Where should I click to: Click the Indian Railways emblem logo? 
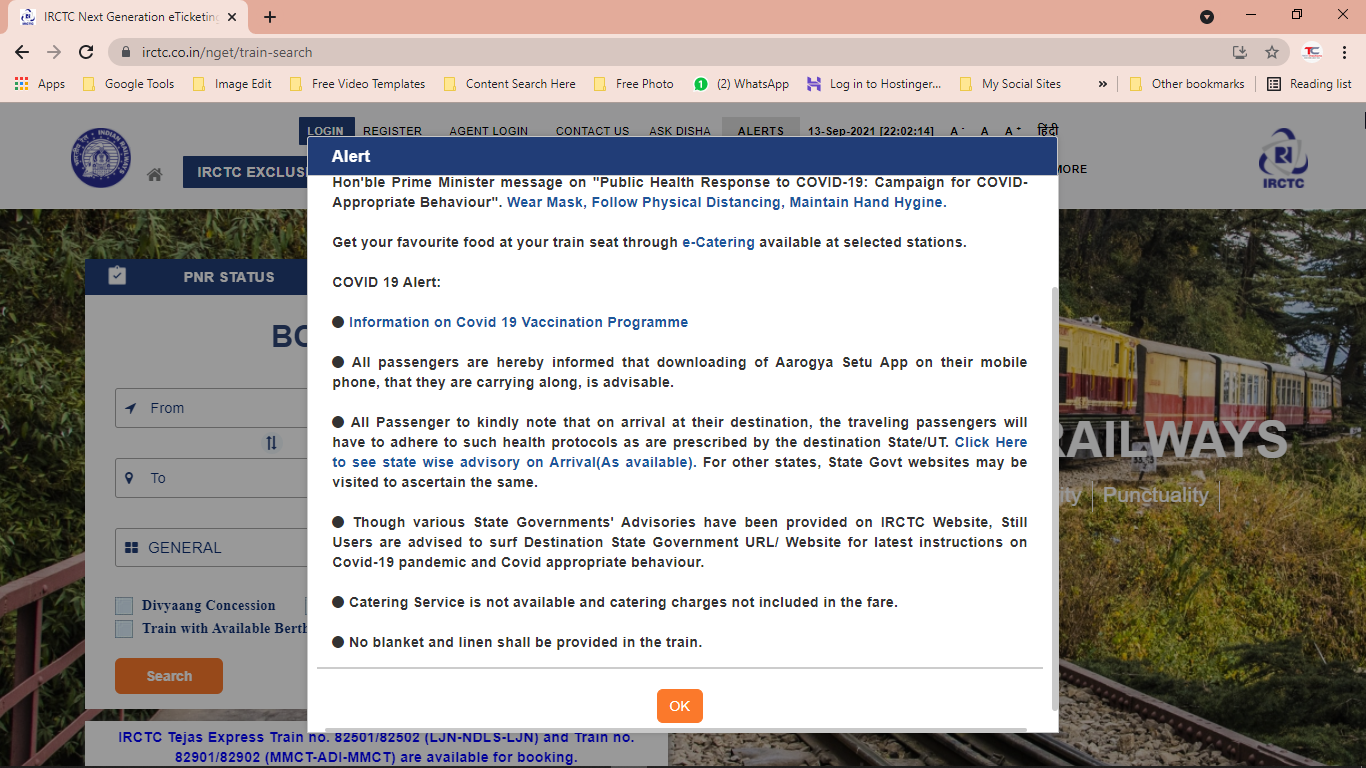pos(100,158)
